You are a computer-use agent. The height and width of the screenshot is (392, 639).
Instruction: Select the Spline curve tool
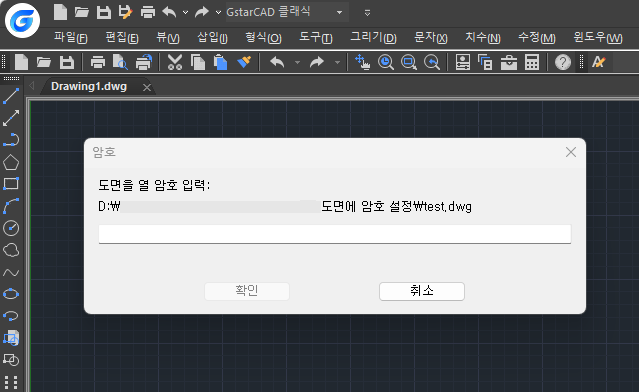(x=11, y=272)
